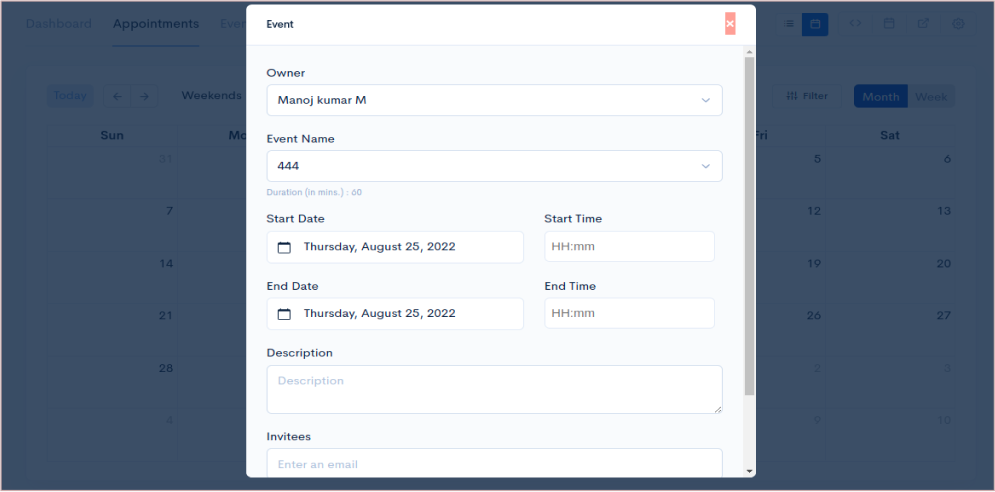Screen dimensions: 995x492
Task: Select the calendar view icon
Action: click(x=815, y=24)
